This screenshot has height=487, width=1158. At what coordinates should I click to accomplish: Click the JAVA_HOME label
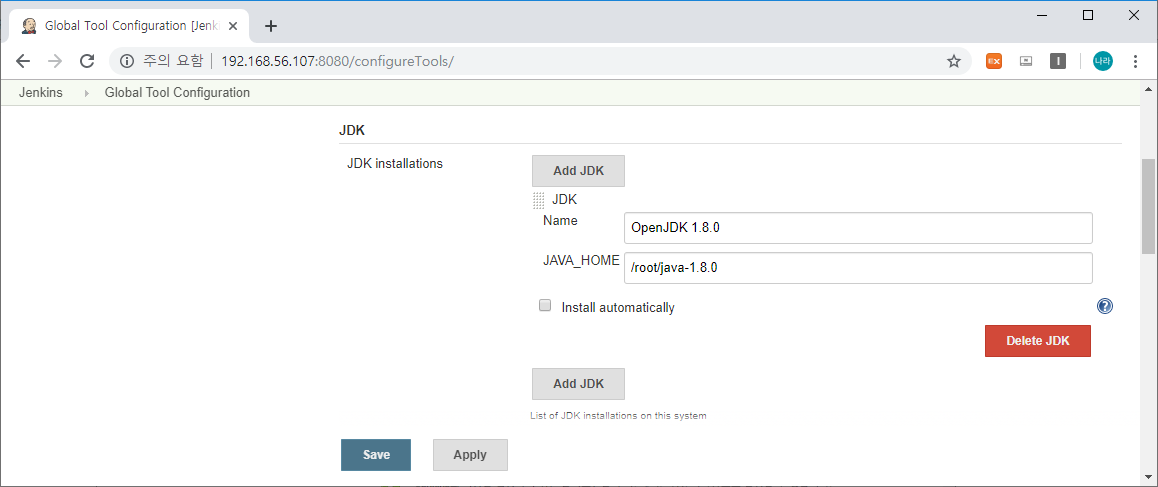click(581, 260)
